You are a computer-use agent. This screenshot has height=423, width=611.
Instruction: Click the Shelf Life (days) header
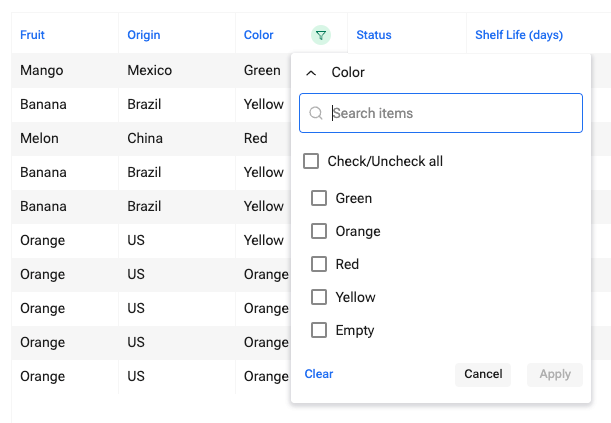pos(518,35)
